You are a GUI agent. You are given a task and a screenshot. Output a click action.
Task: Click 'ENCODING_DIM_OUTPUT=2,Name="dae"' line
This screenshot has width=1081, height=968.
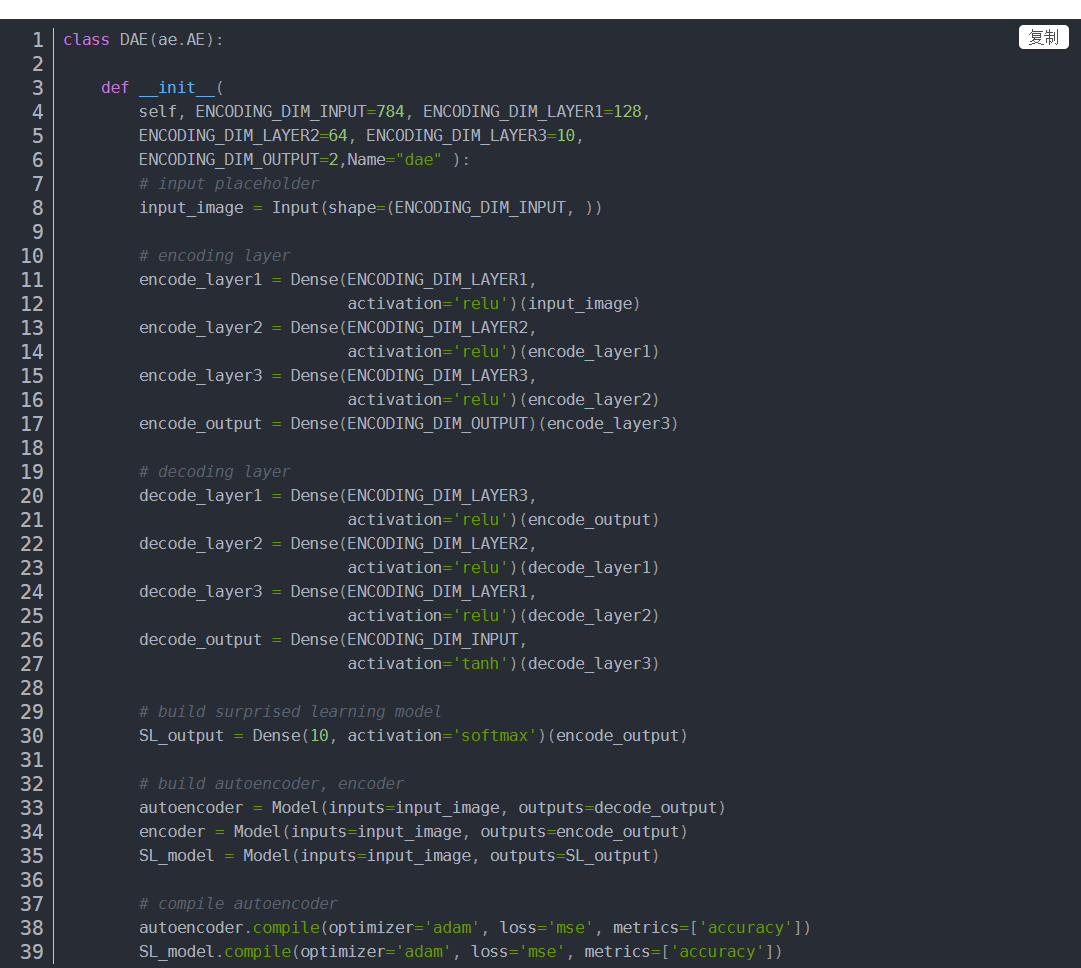click(x=304, y=160)
